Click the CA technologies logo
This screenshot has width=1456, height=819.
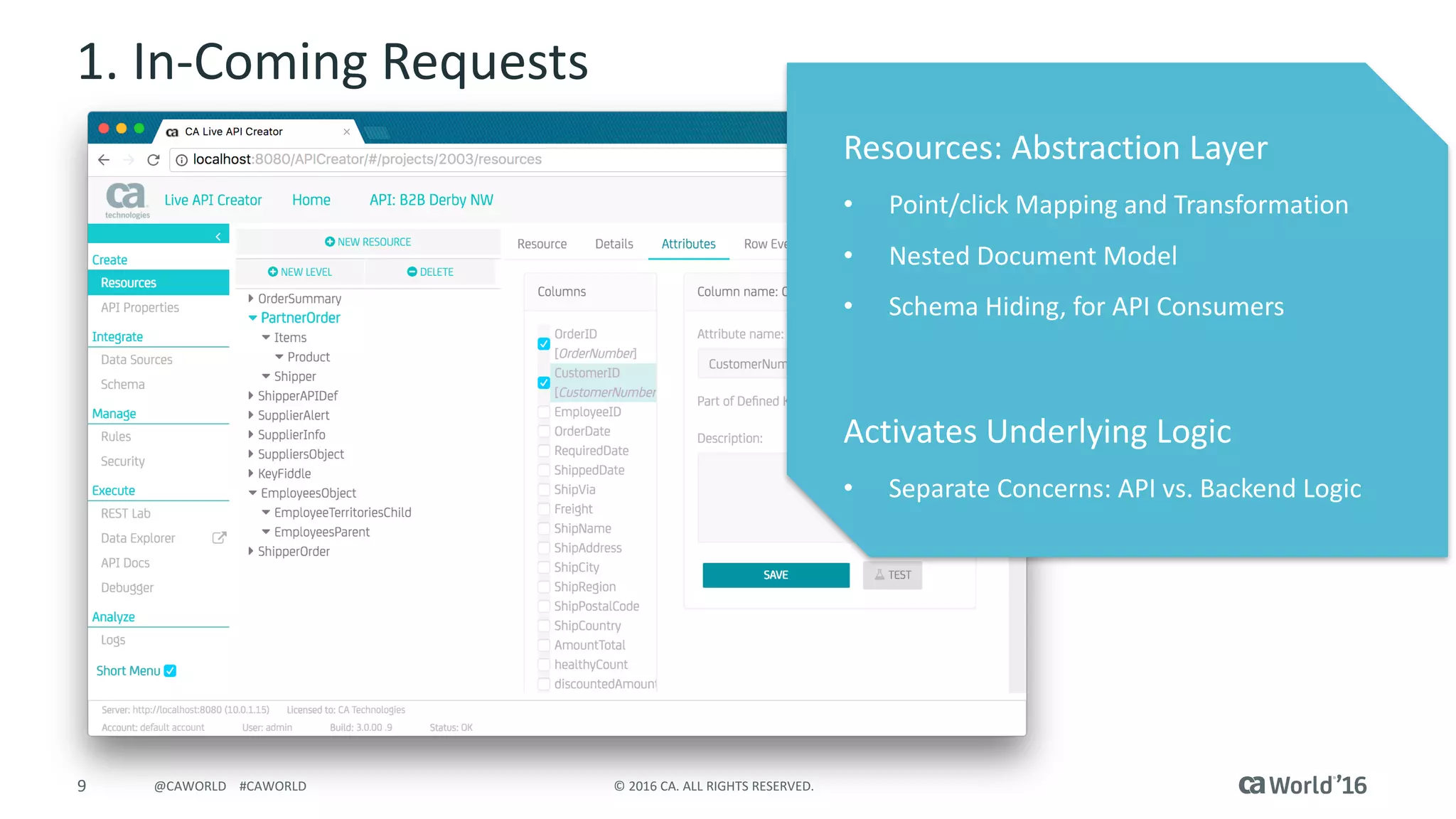click(x=127, y=200)
